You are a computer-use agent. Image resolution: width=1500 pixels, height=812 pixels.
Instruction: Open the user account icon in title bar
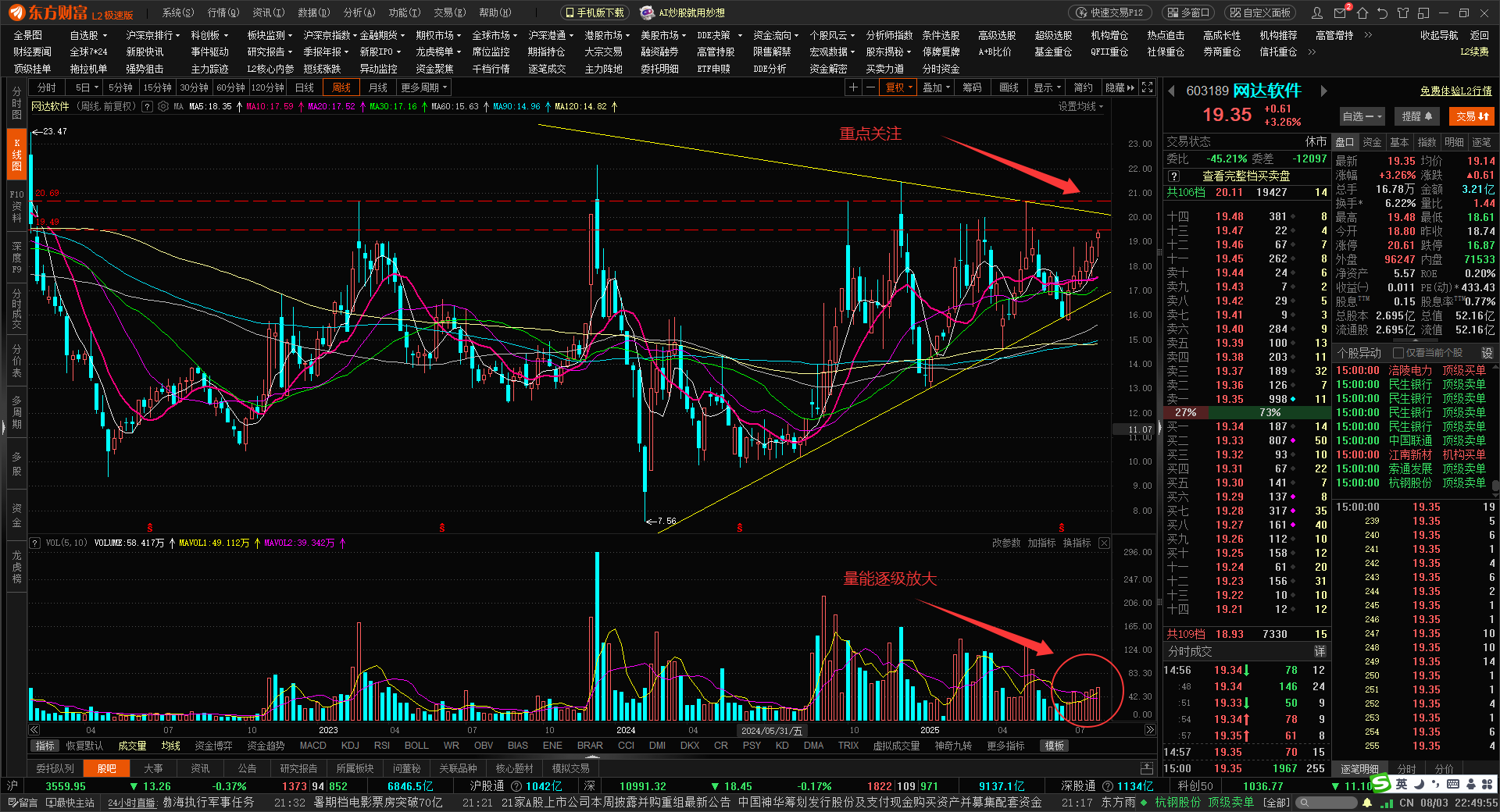[x=1318, y=12]
